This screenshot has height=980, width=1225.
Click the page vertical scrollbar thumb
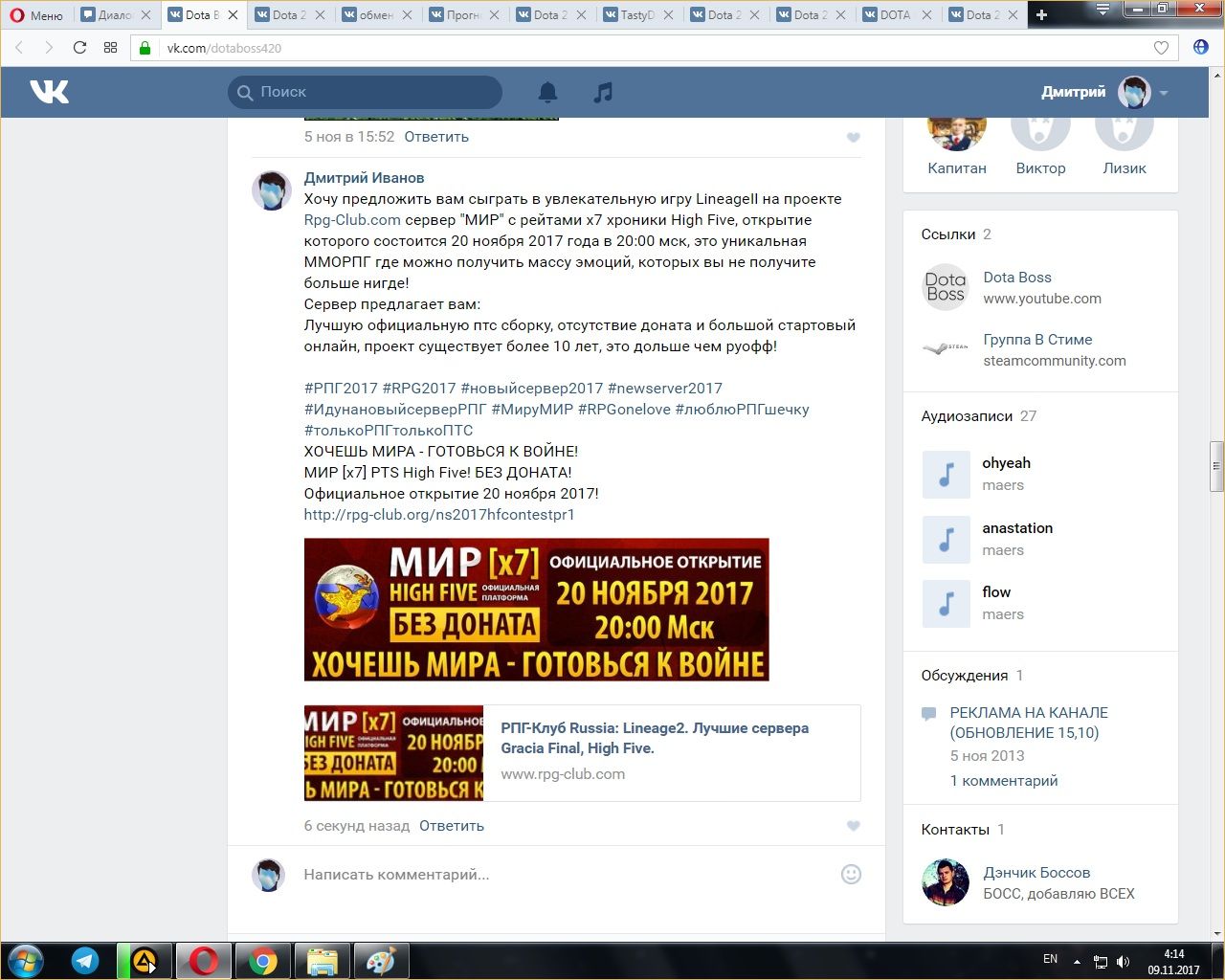[x=1216, y=466]
